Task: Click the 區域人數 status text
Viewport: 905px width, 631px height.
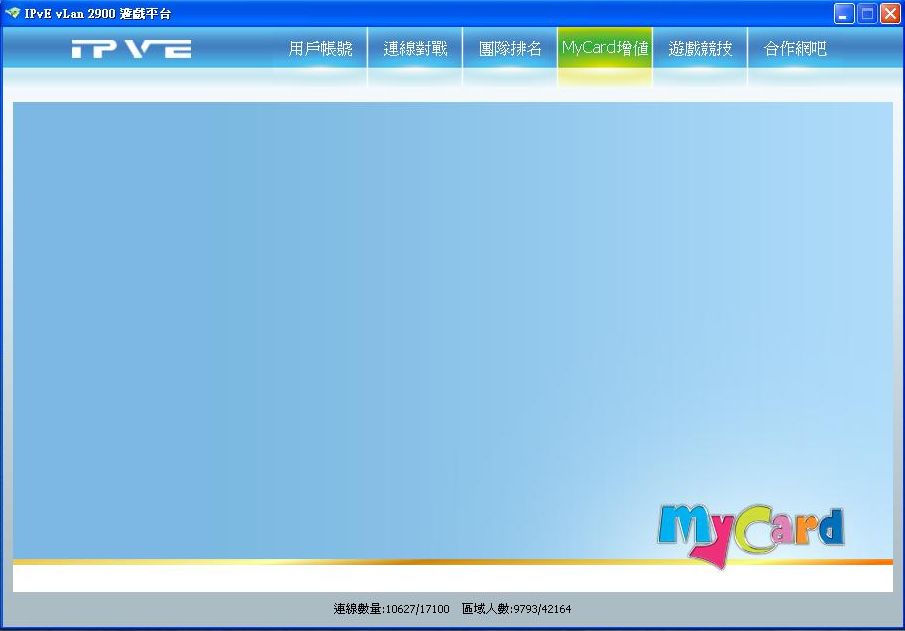Action: [x=516, y=609]
